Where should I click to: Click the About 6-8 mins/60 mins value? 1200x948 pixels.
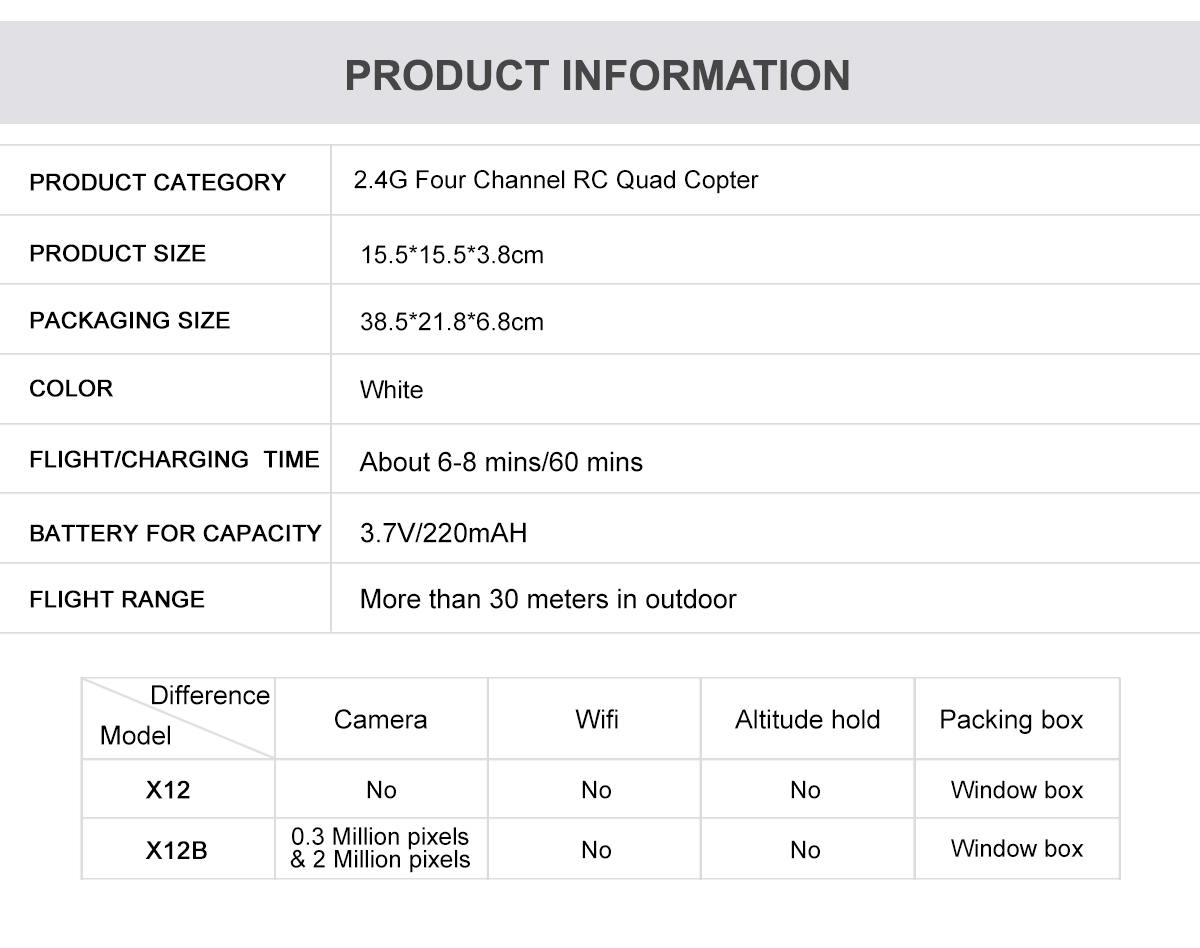coord(501,462)
